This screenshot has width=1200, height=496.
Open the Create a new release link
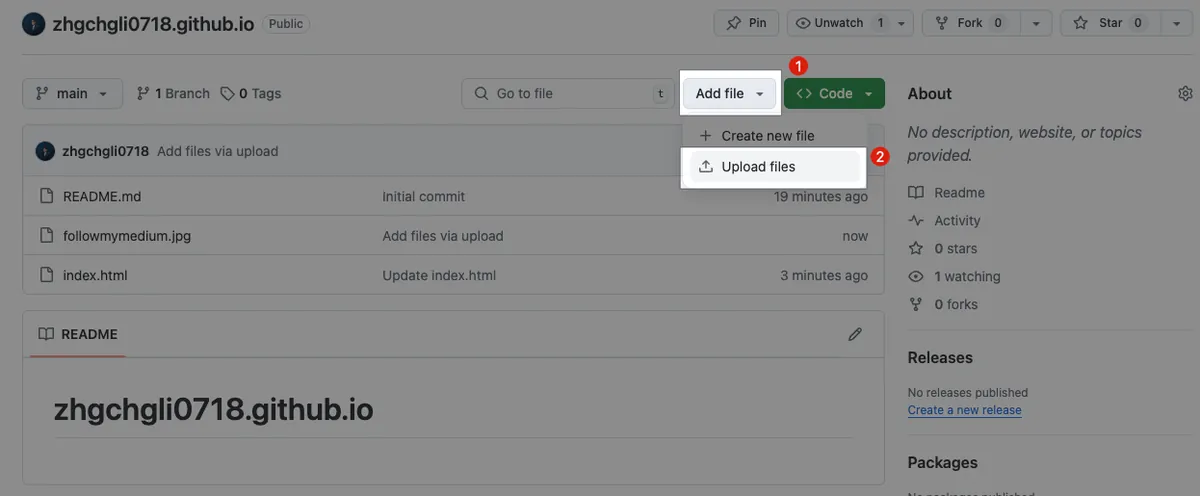(964, 410)
